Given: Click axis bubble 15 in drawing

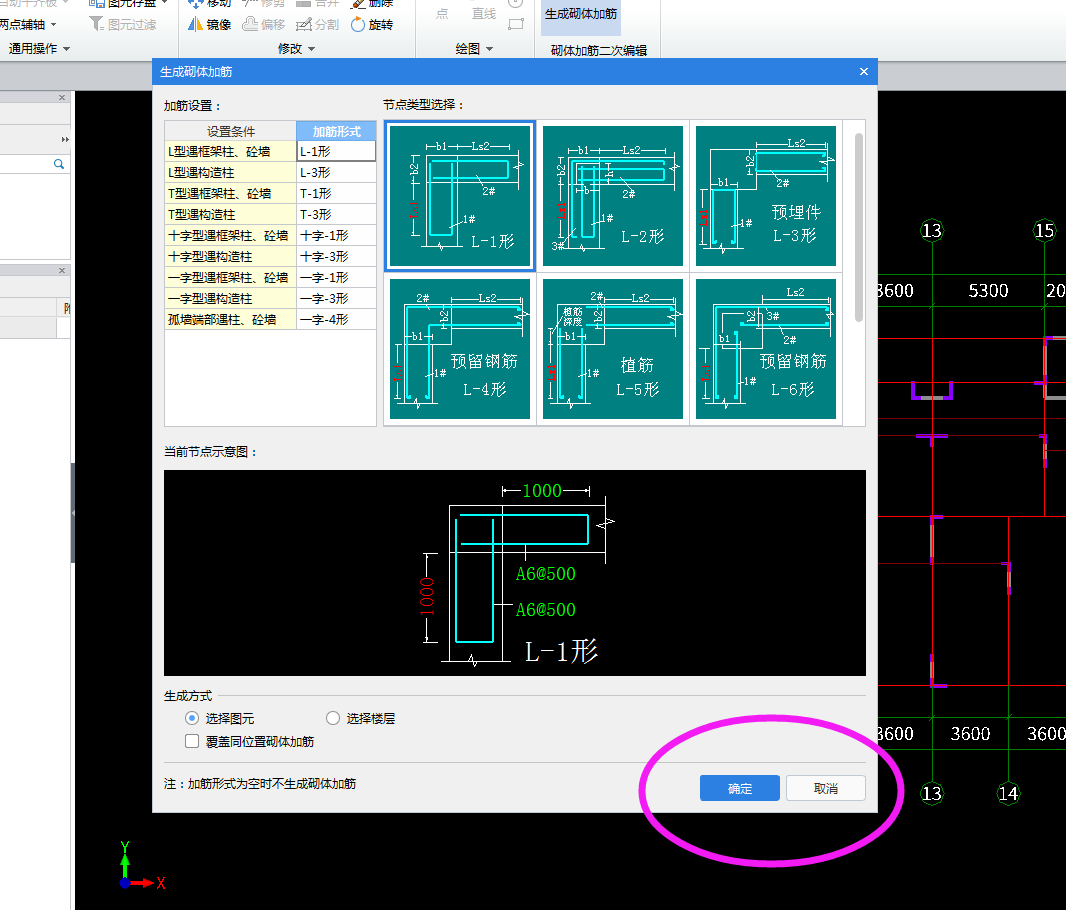Looking at the screenshot, I should pos(1044,231).
